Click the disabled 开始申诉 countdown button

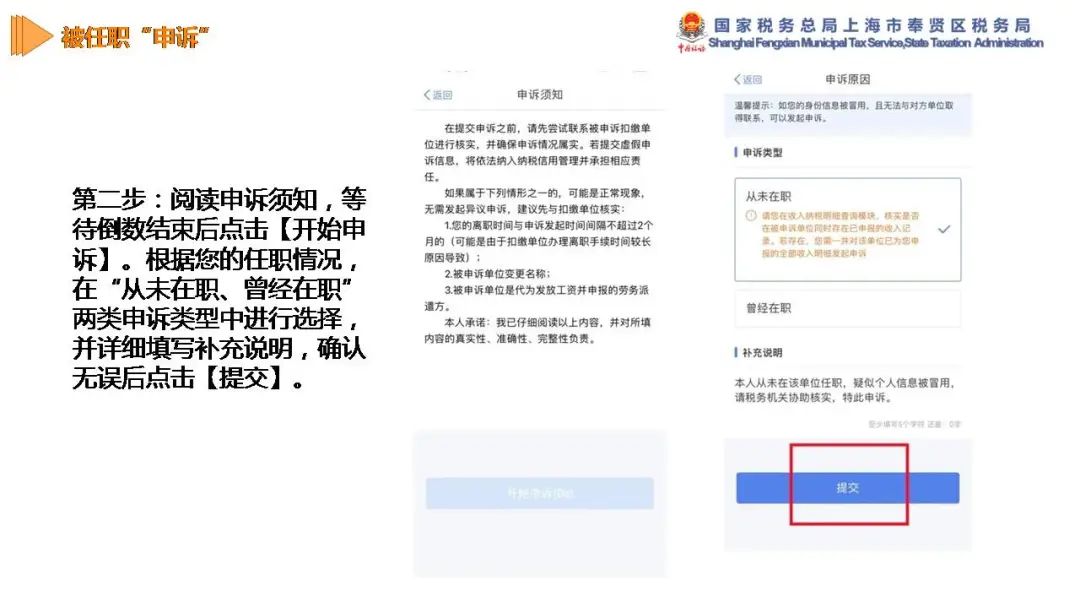pos(539,493)
